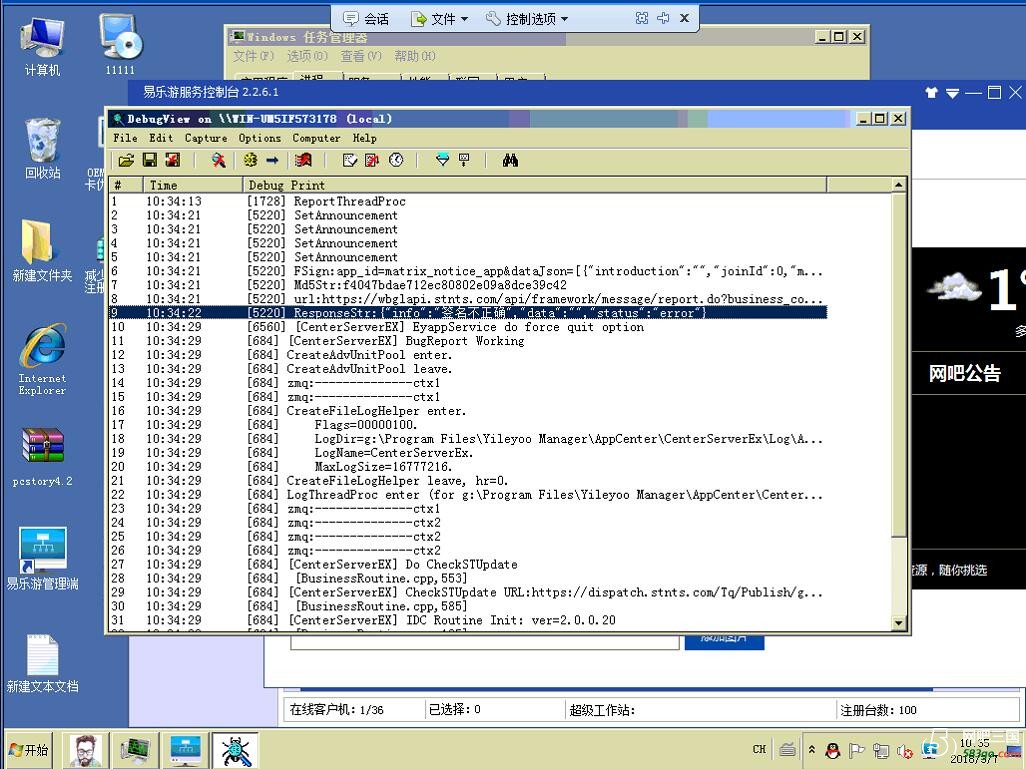Click the Save log floppy disk icon

tap(149, 160)
